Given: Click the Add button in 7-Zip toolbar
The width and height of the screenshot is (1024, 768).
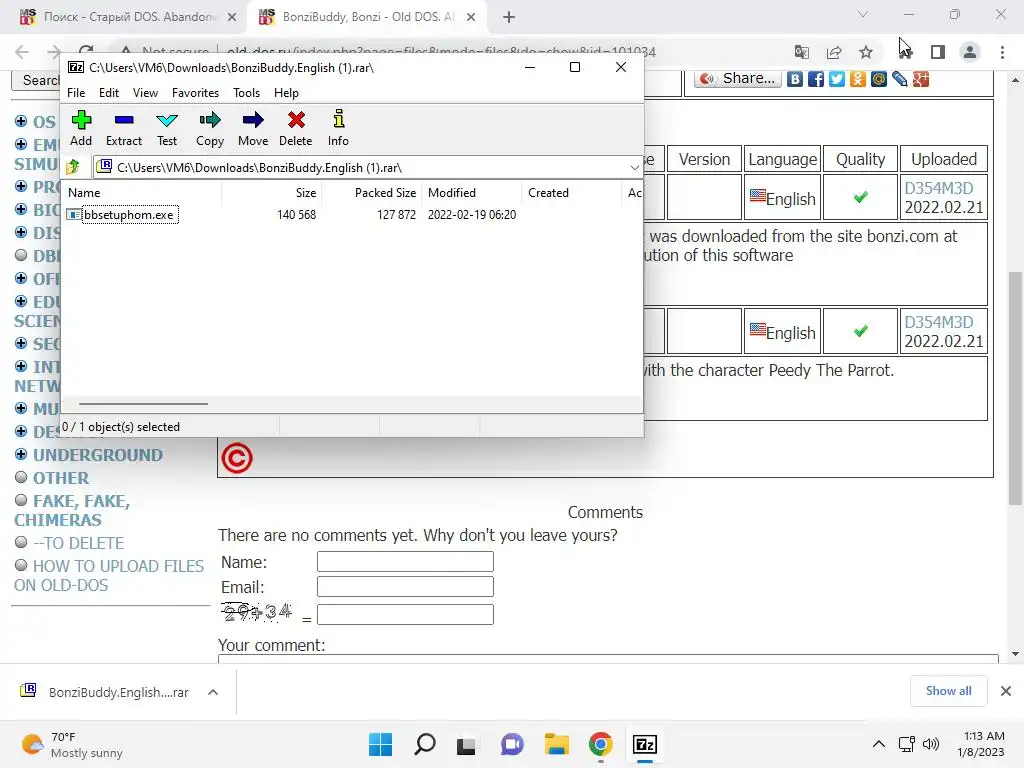Looking at the screenshot, I should pyautogui.click(x=81, y=129).
